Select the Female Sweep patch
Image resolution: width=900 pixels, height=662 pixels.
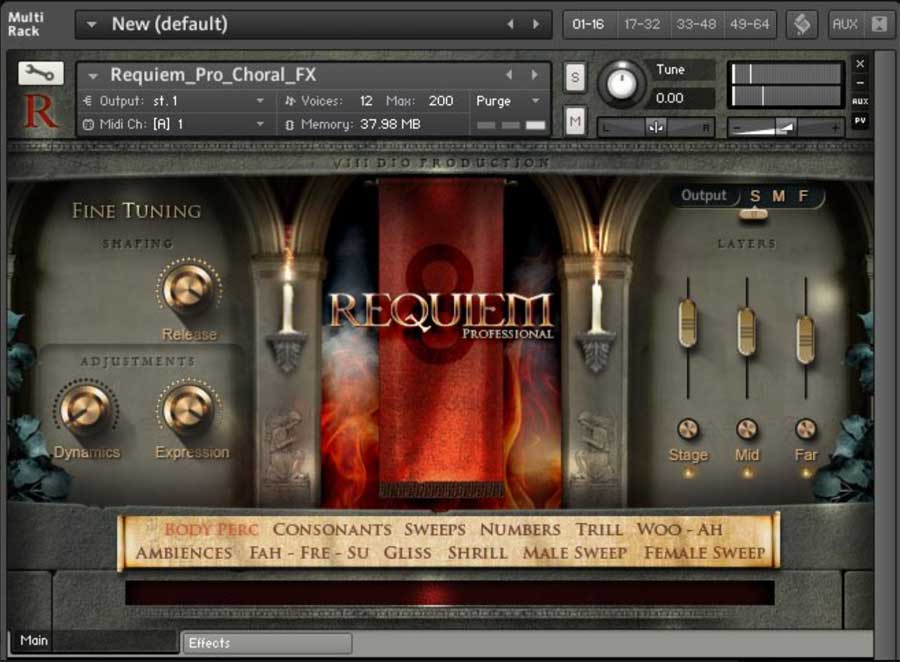(704, 553)
